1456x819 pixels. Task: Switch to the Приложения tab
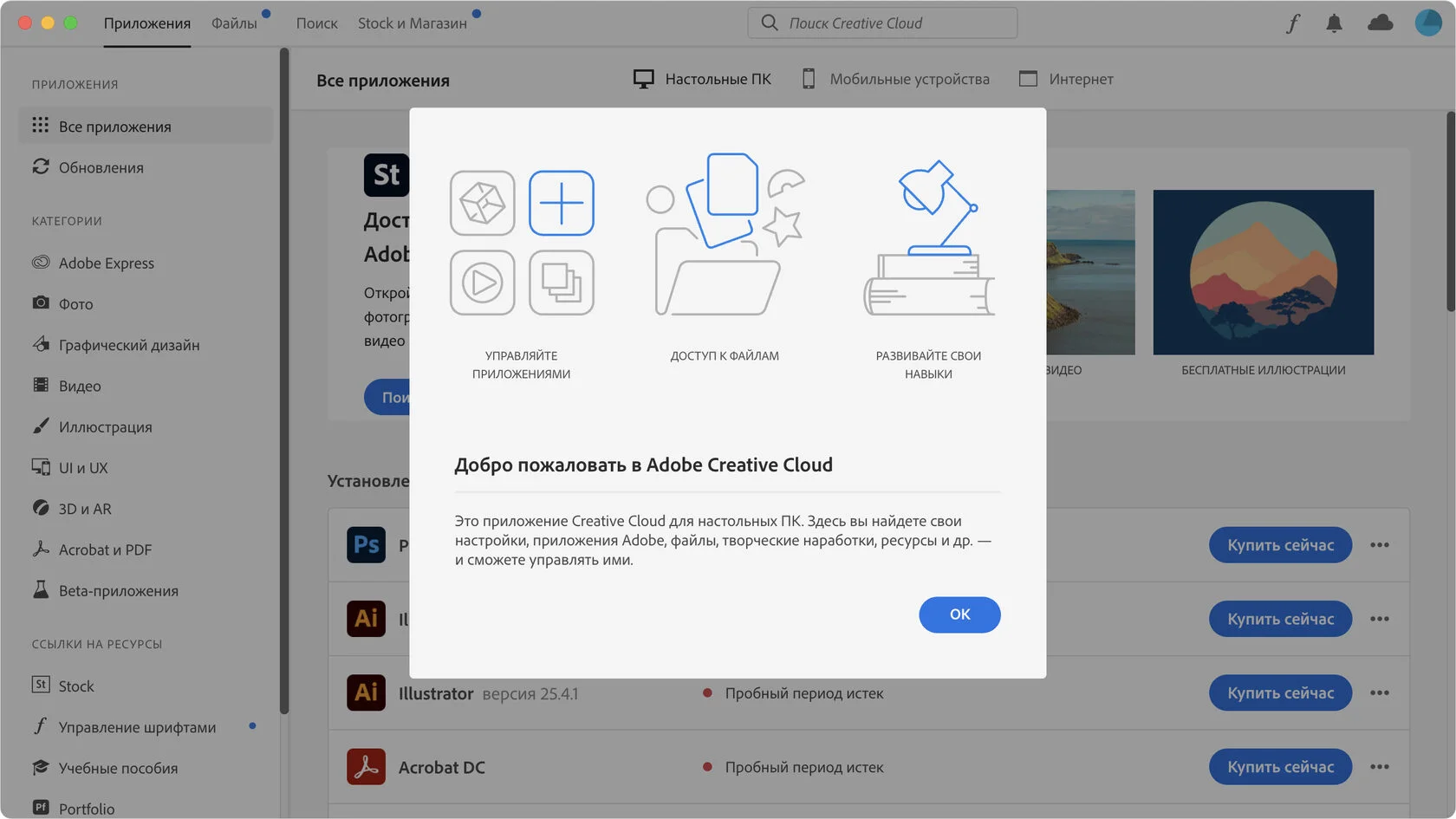click(147, 23)
